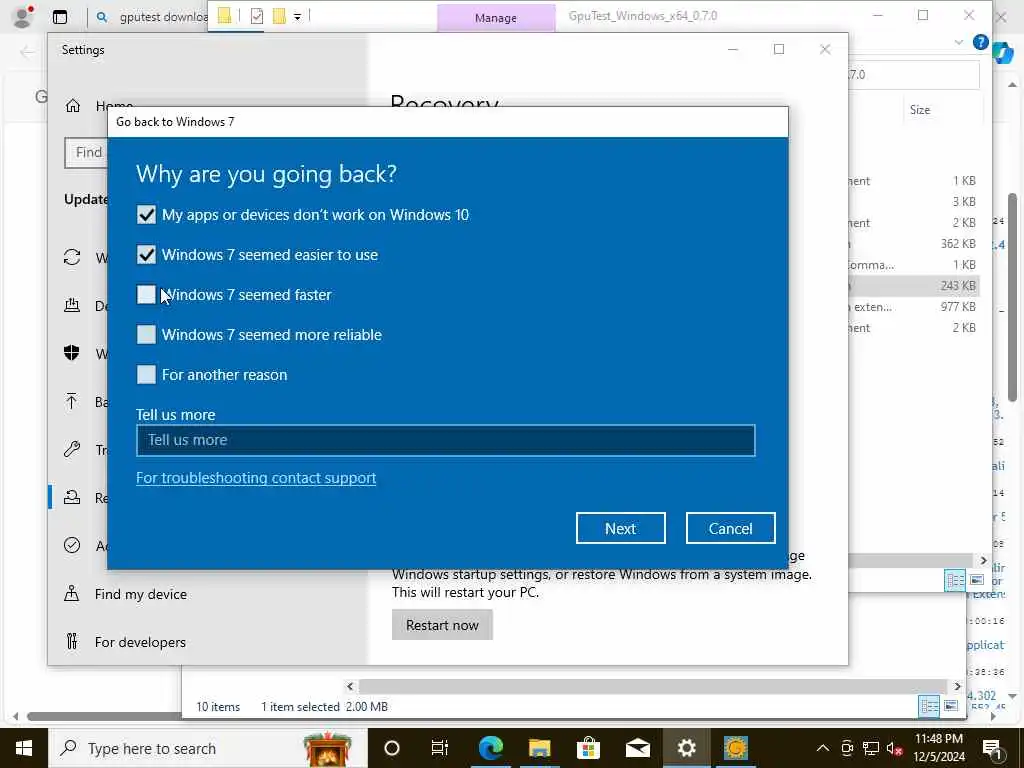Image resolution: width=1024 pixels, height=768 pixels.
Task: Click the muted volume tray icon
Action: click(895, 748)
